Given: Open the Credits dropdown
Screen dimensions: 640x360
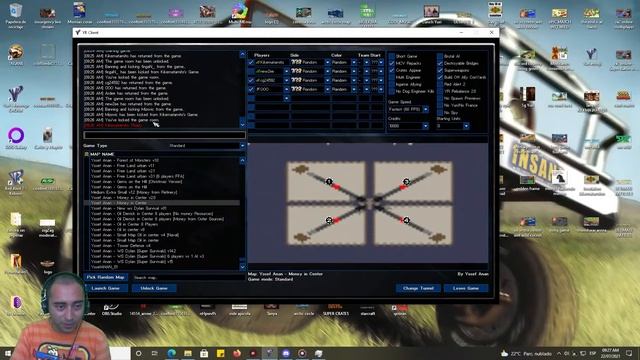Looking at the screenshot, I should coord(425,126).
